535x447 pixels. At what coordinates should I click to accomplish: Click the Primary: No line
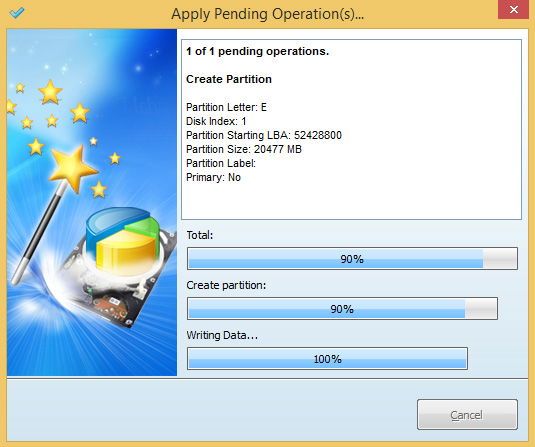(x=213, y=177)
